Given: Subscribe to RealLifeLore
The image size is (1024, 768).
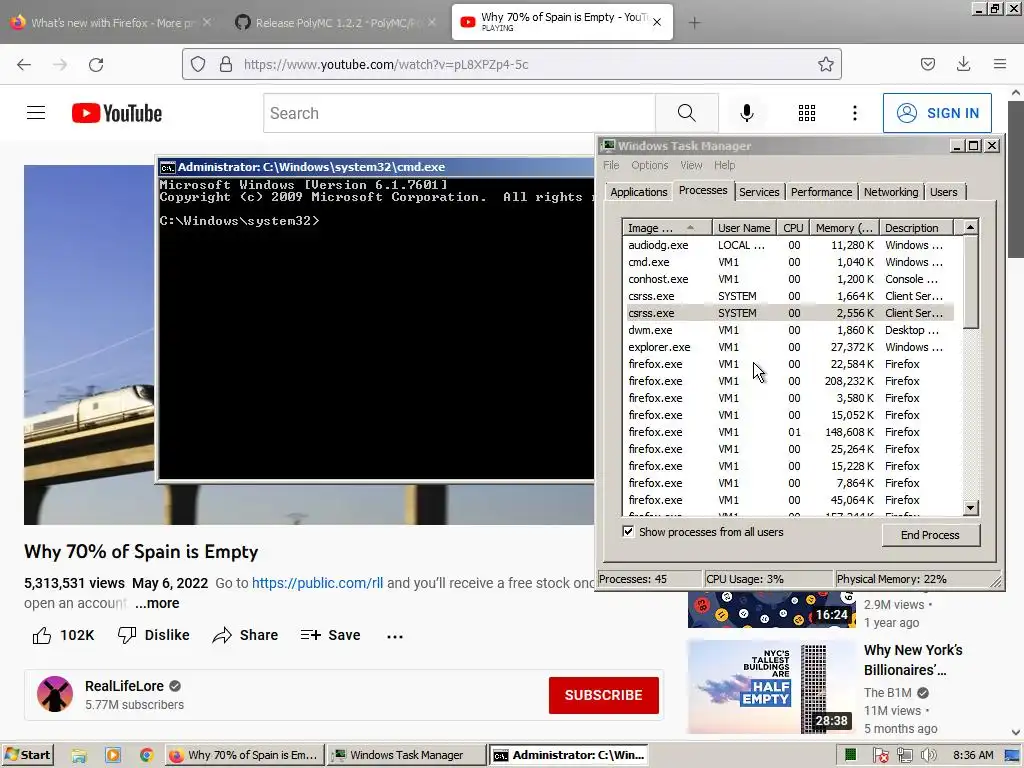Looking at the screenshot, I should click(603, 695).
